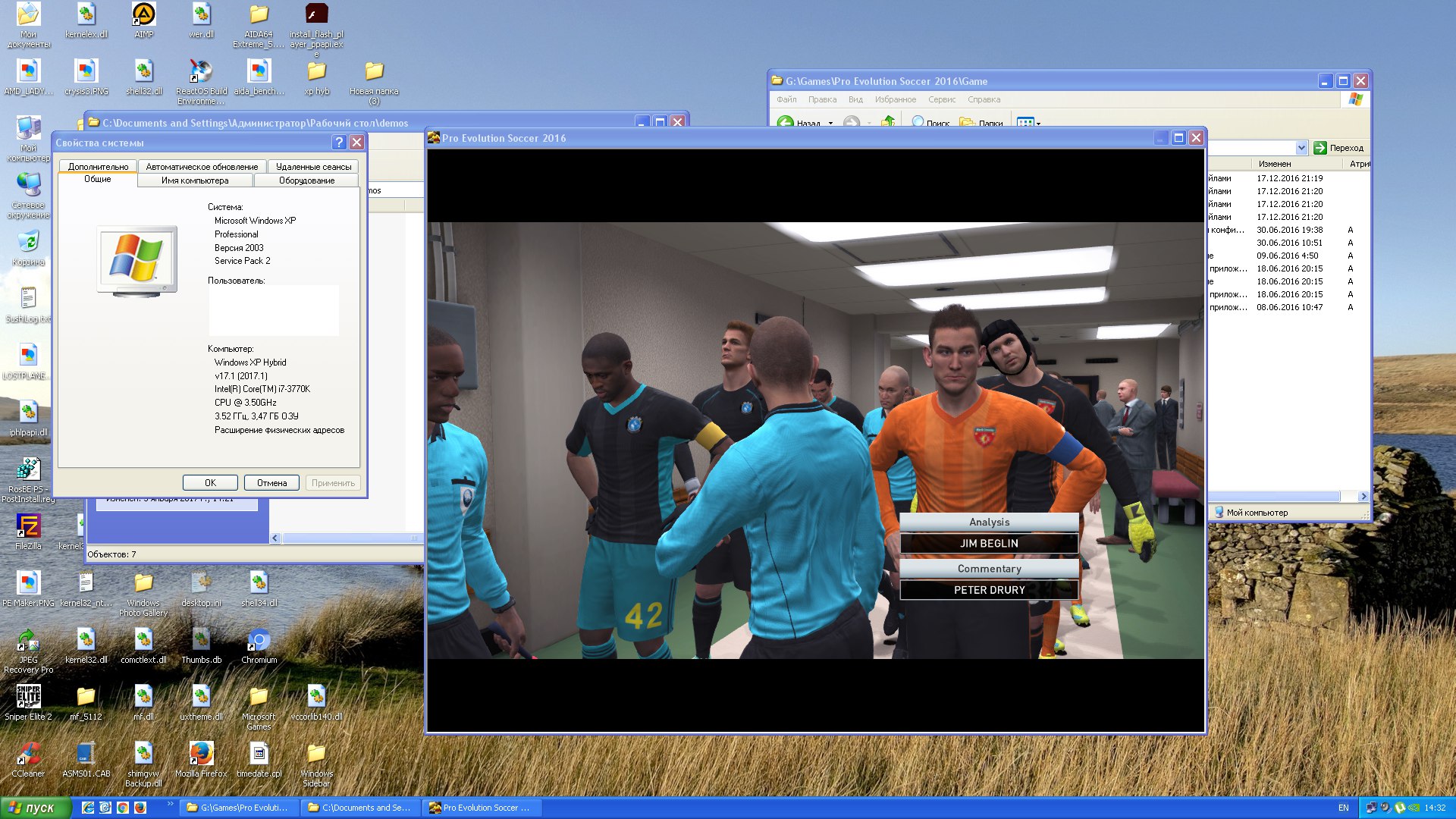Click the "Папки" folders toolbar button

click(981, 122)
